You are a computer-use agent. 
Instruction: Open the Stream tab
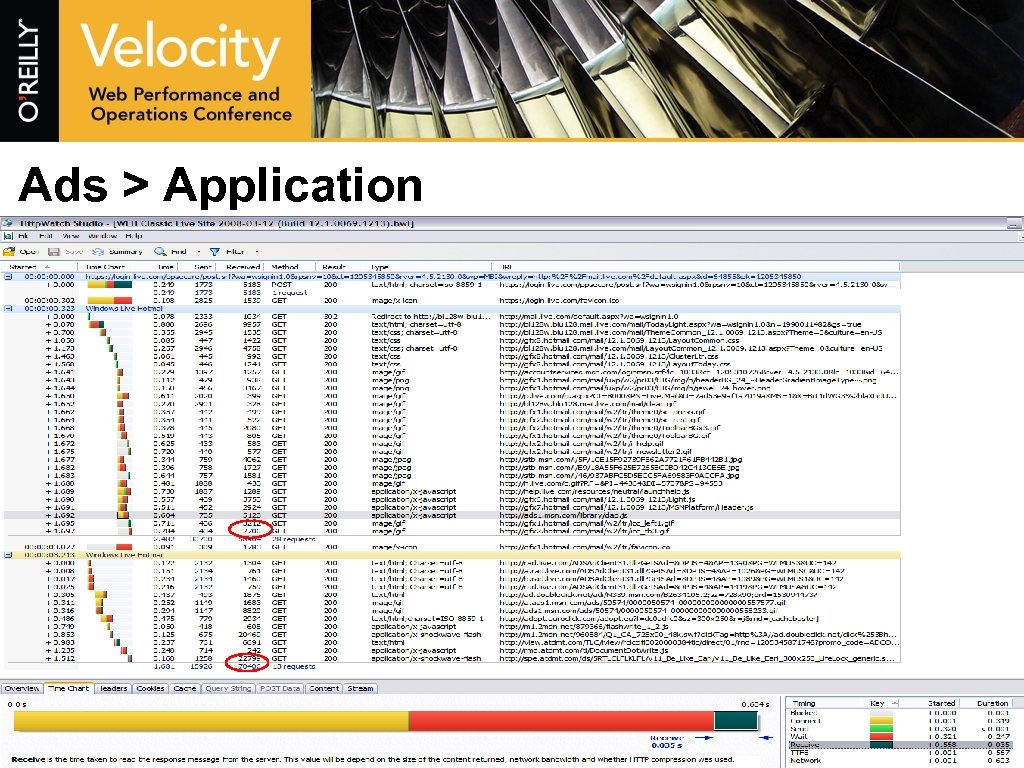pyautogui.click(x=360, y=688)
